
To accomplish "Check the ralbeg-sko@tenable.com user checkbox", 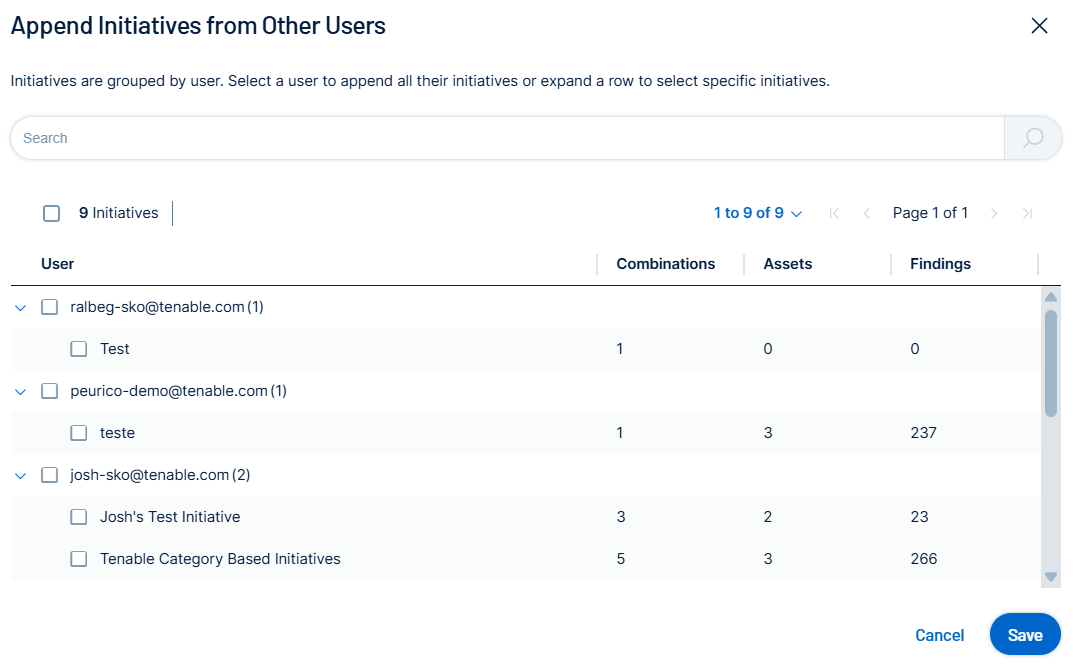I will tap(50, 307).
